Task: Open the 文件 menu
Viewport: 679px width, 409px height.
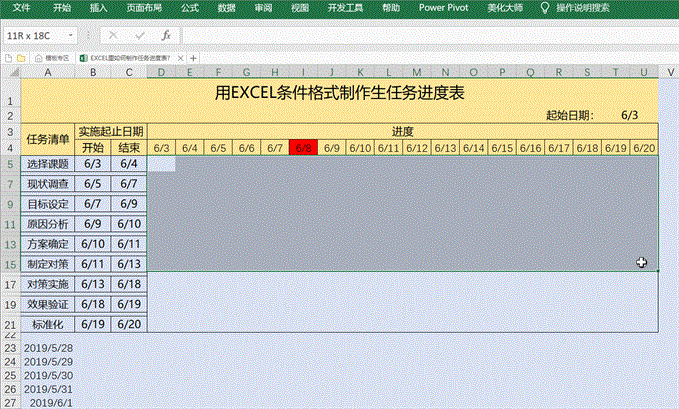Action: [21, 7]
